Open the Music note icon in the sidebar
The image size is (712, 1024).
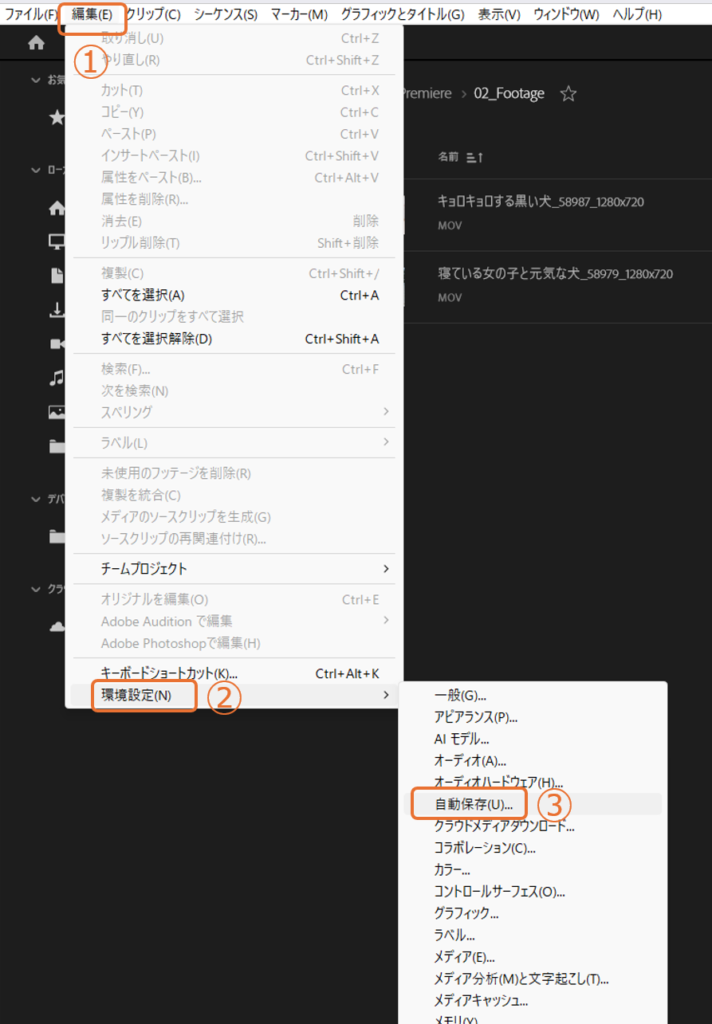click(57, 377)
